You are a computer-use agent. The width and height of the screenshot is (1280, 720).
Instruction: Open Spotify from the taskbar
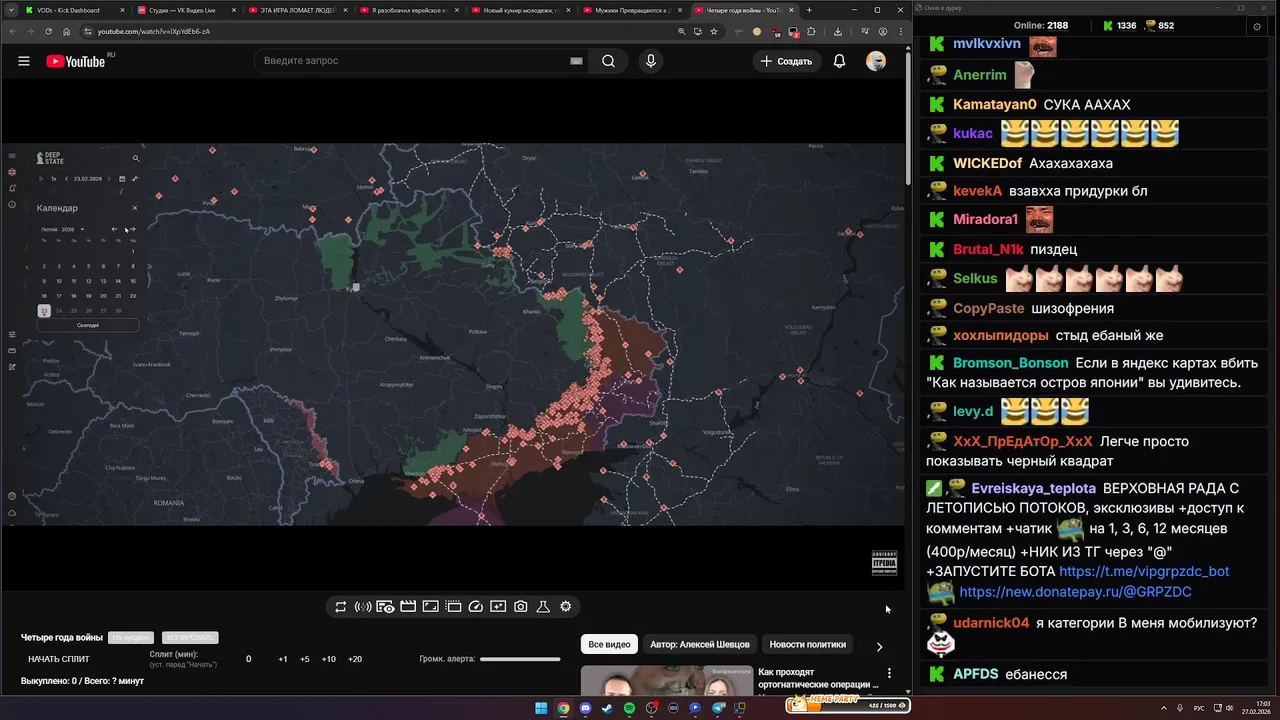(x=629, y=708)
